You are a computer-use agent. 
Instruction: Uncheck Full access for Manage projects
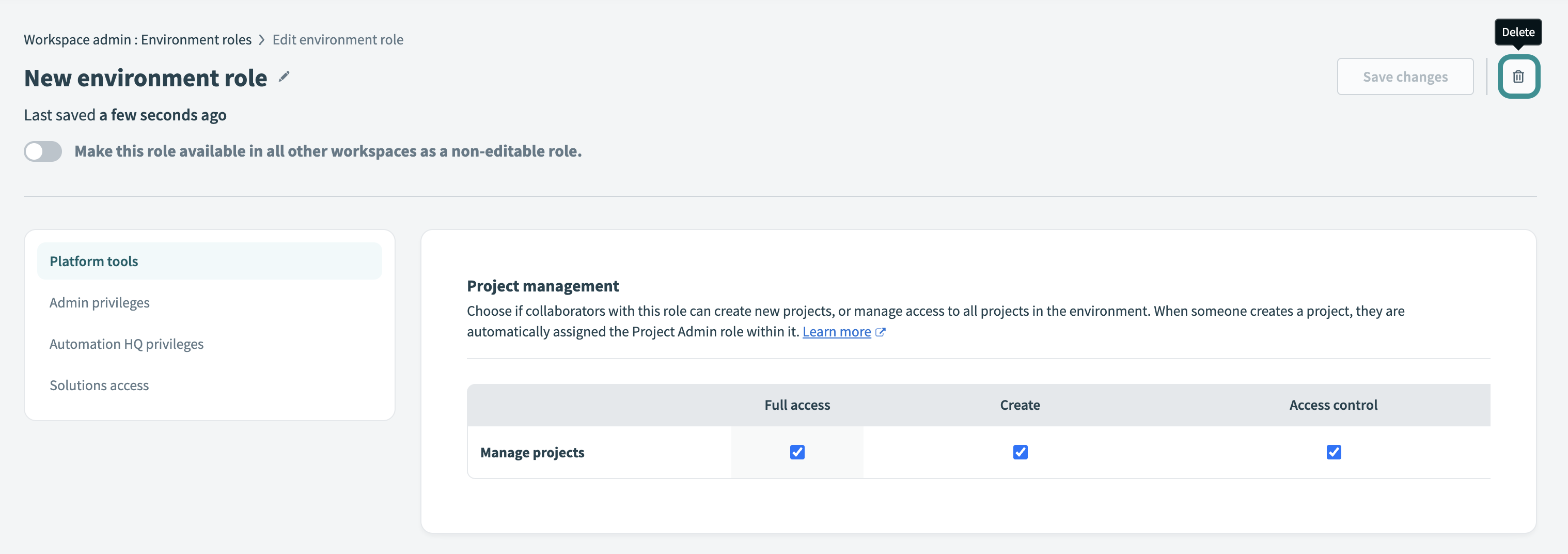[797, 452]
